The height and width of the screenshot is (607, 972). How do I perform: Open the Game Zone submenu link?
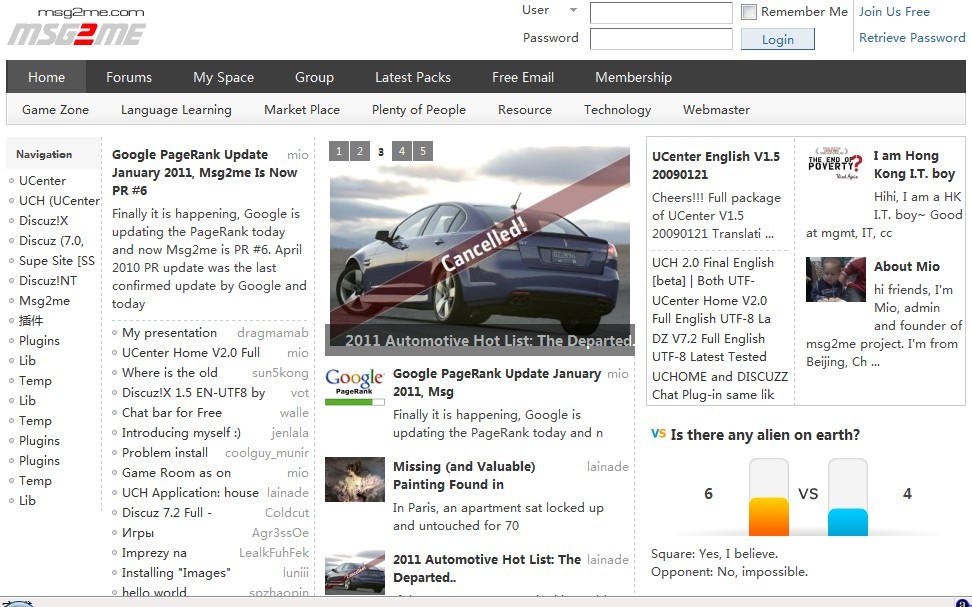pyautogui.click(x=55, y=110)
